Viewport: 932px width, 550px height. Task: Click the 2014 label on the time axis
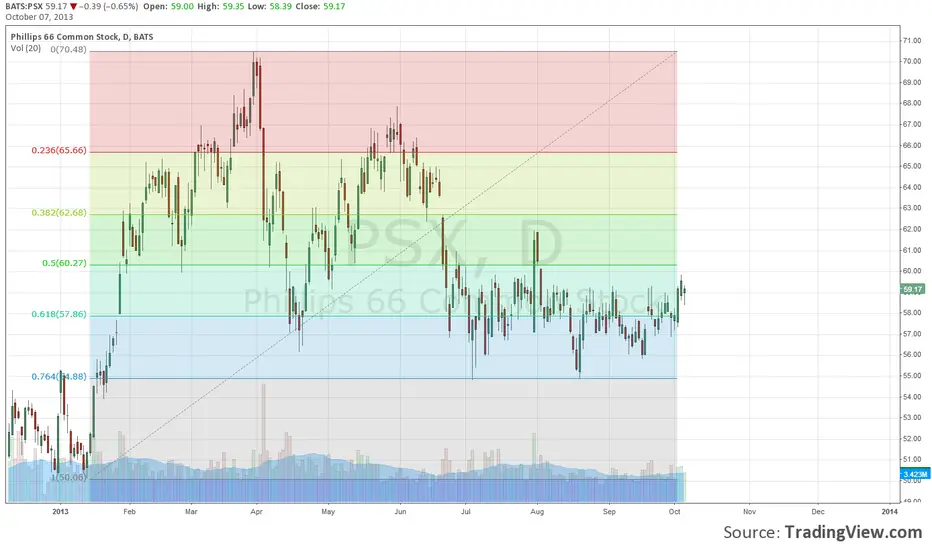(889, 511)
